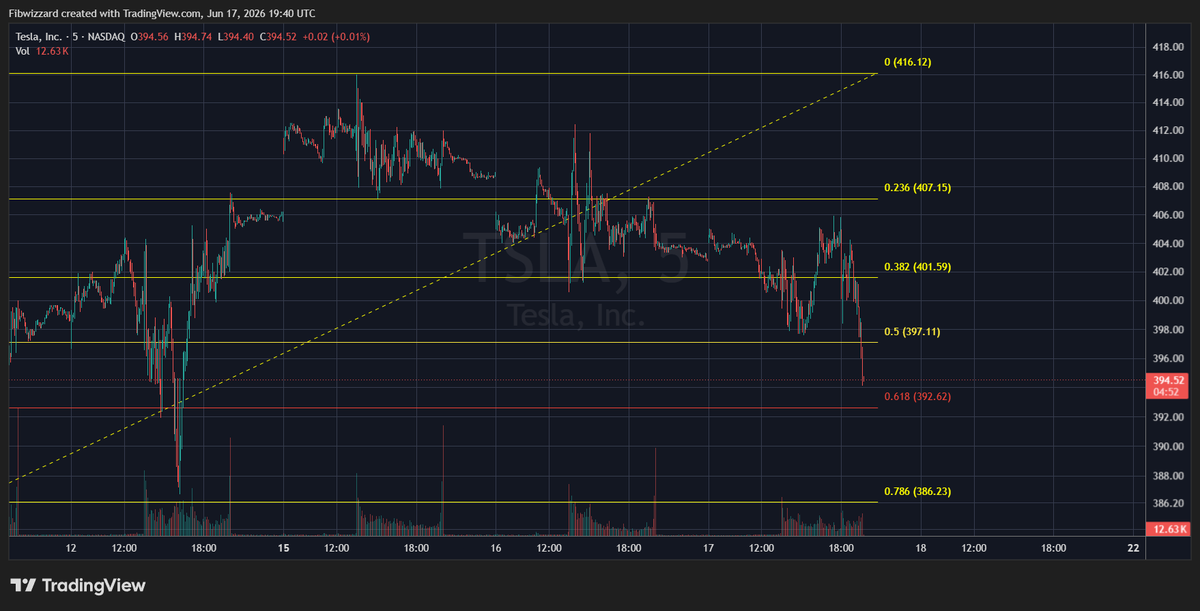Click the price axis label 416.00
This screenshot has width=1200, height=611.
(1169, 75)
